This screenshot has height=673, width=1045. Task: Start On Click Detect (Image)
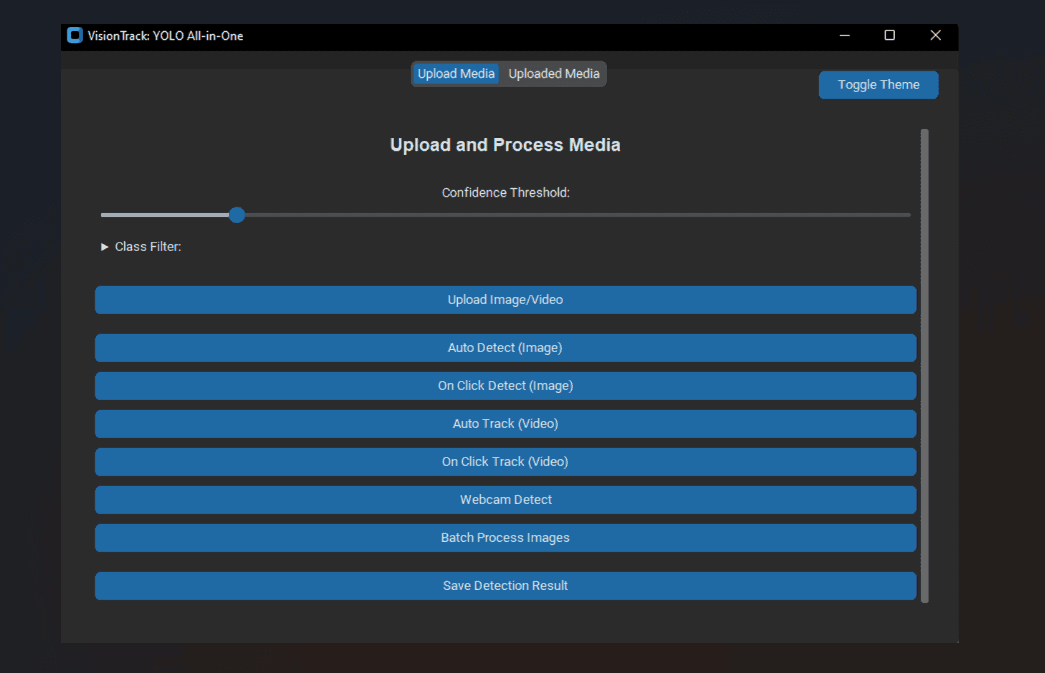click(505, 386)
